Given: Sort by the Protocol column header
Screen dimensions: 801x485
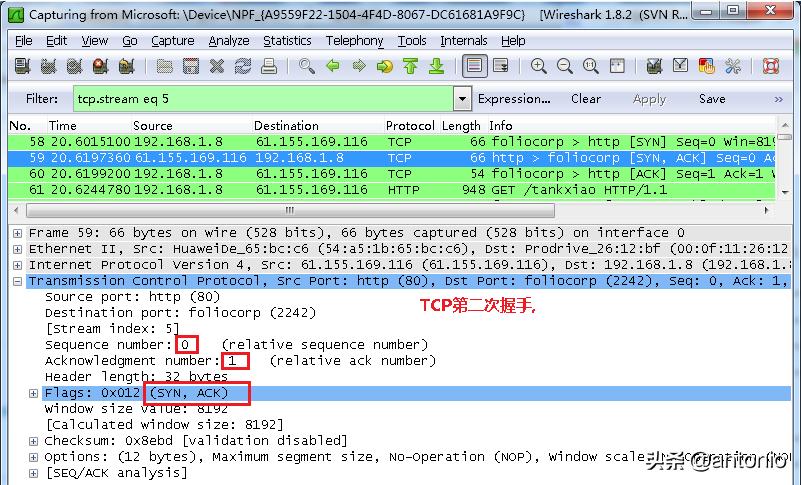Looking at the screenshot, I should (410, 126).
